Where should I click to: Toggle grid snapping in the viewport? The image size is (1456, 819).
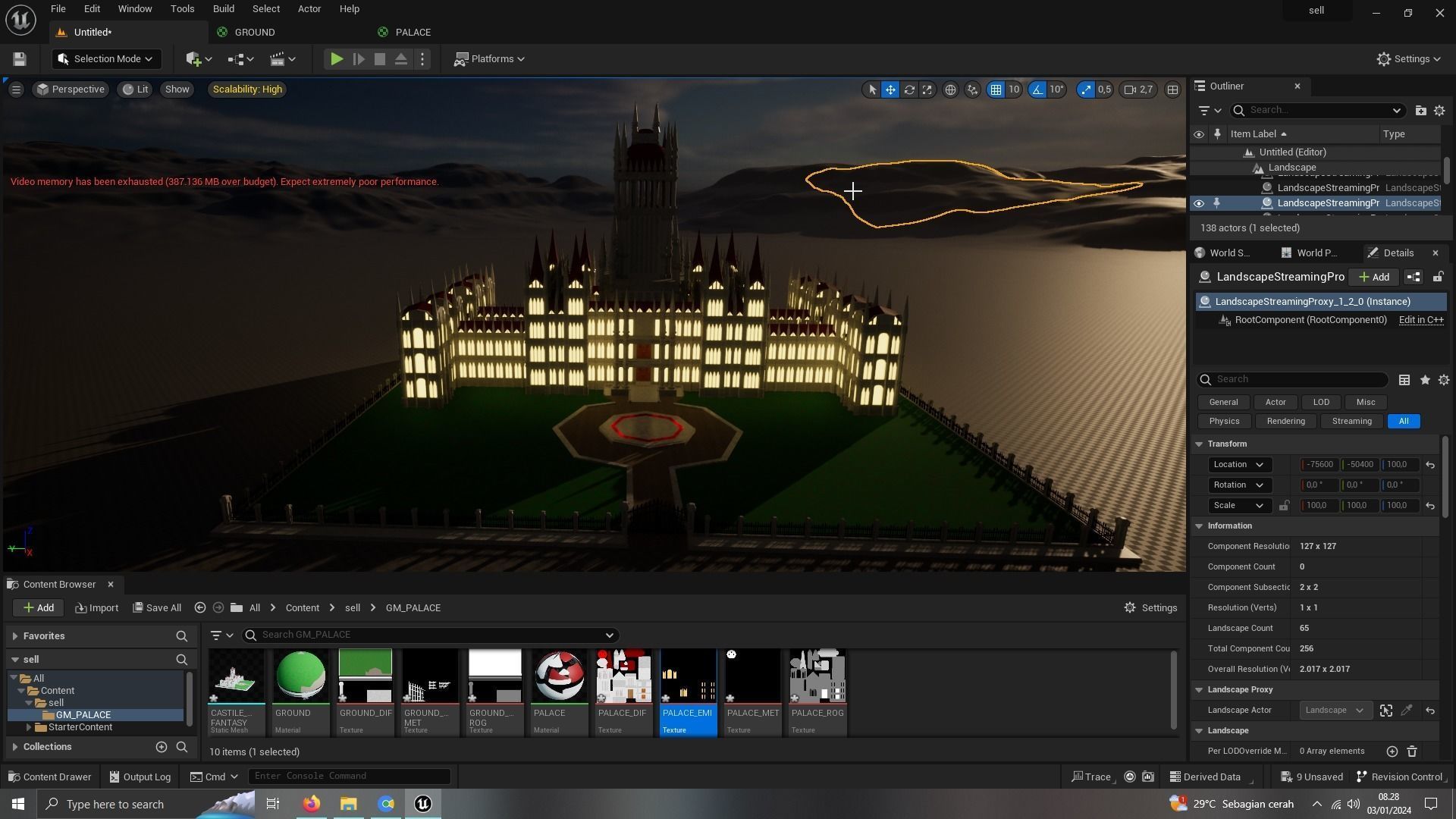[x=996, y=89]
